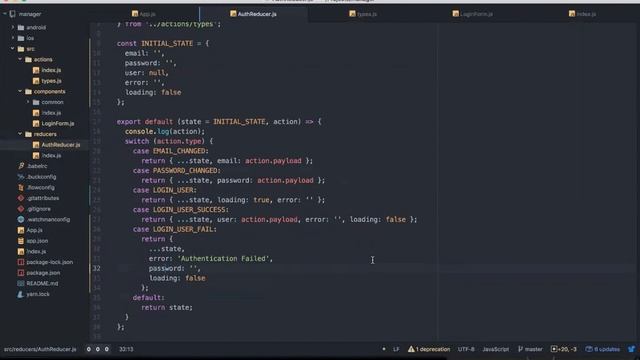This screenshot has width=640, height=360.
Task: Open the linter issues counter 0 0 0
Action: (98, 349)
